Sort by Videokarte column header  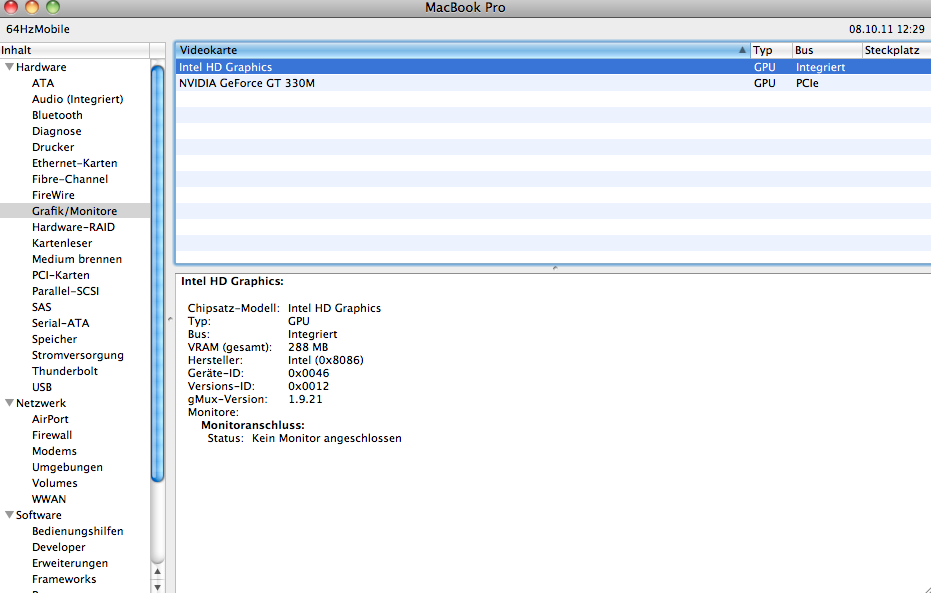coord(463,50)
